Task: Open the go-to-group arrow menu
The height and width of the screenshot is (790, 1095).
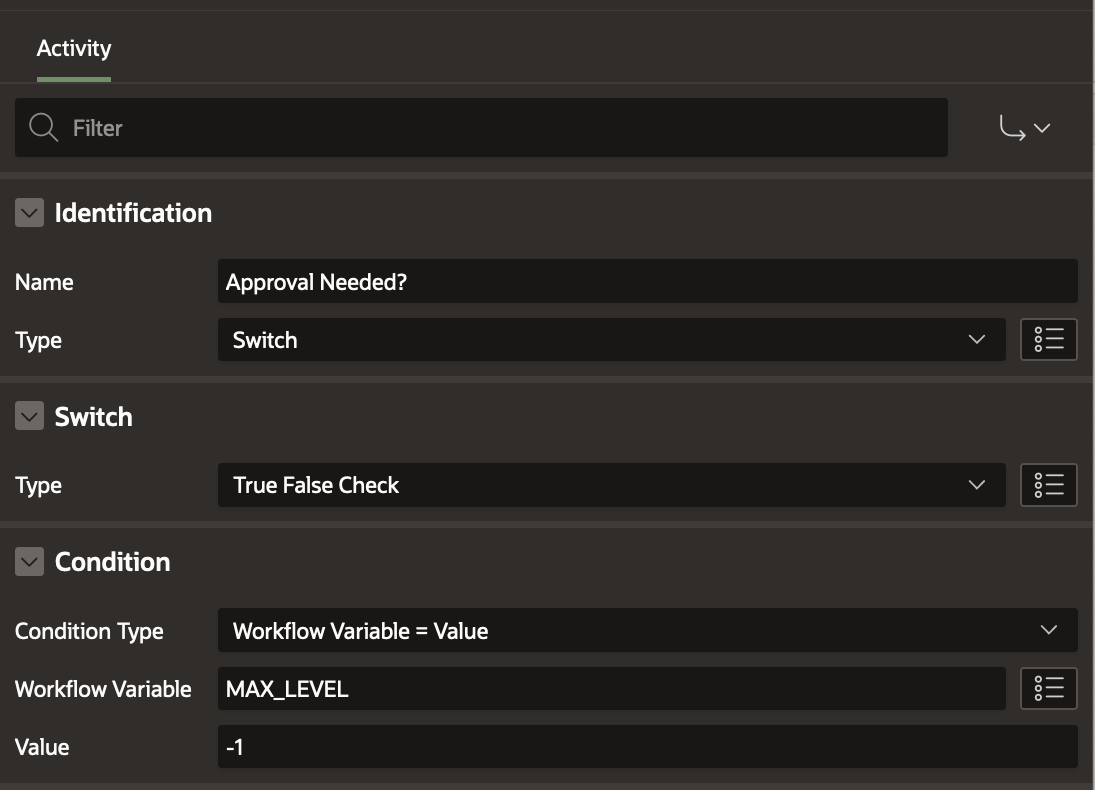Action: point(1025,128)
